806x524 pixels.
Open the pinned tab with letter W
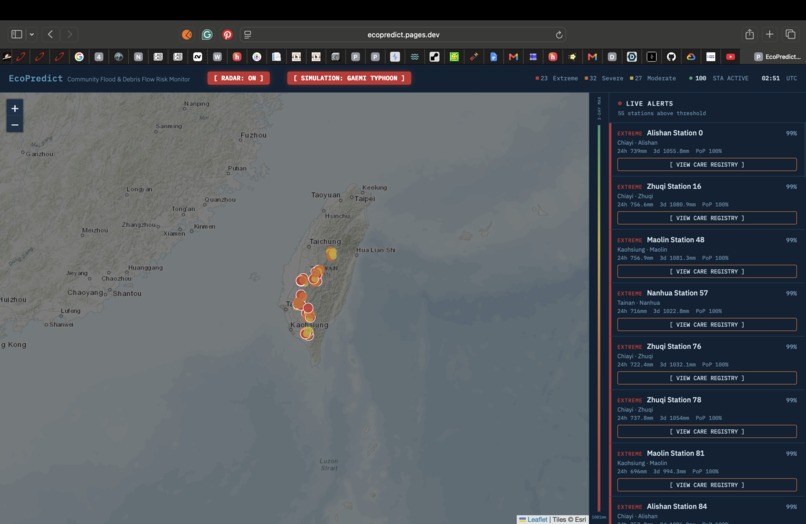tap(217, 57)
